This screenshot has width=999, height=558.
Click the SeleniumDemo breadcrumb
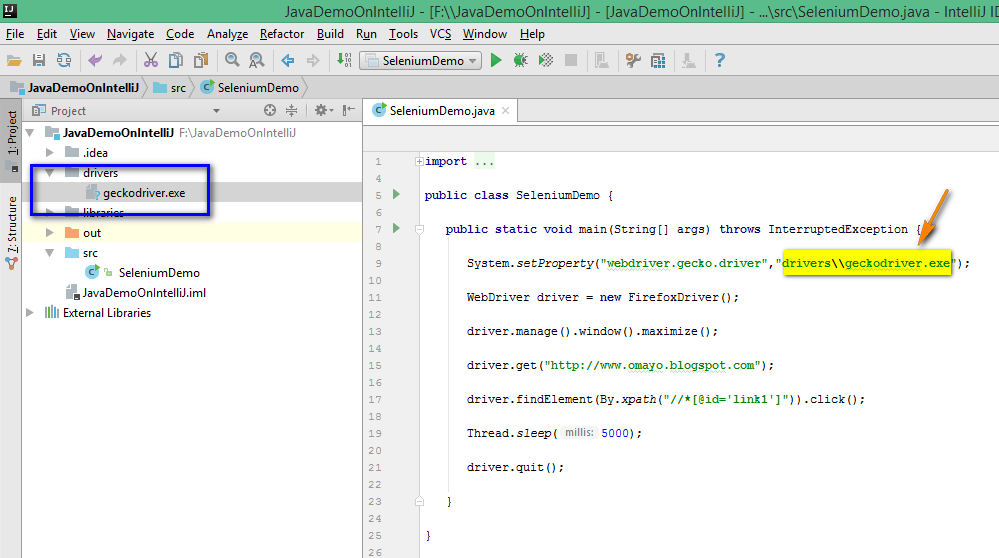[250, 87]
